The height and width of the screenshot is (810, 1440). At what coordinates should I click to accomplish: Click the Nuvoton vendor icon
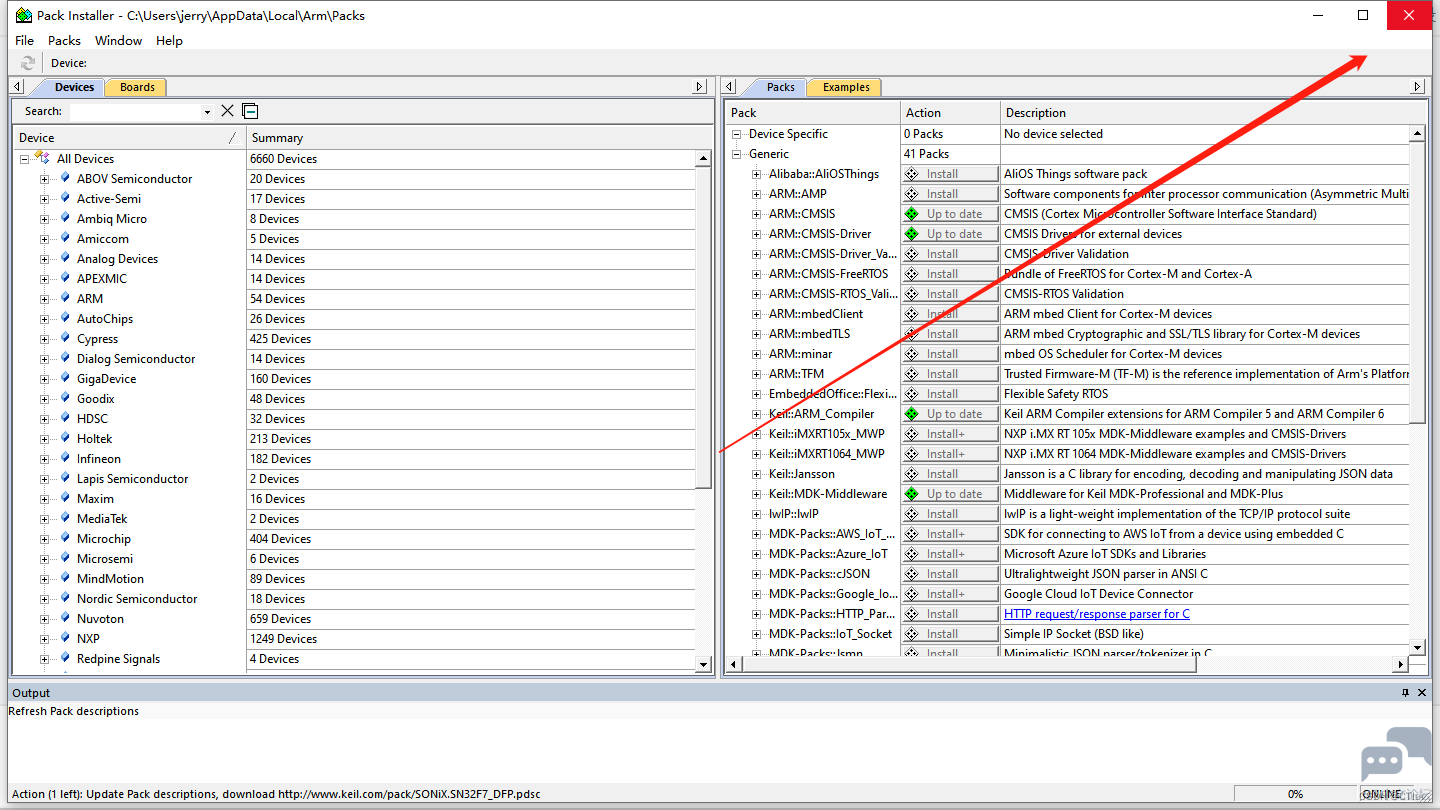(65, 618)
